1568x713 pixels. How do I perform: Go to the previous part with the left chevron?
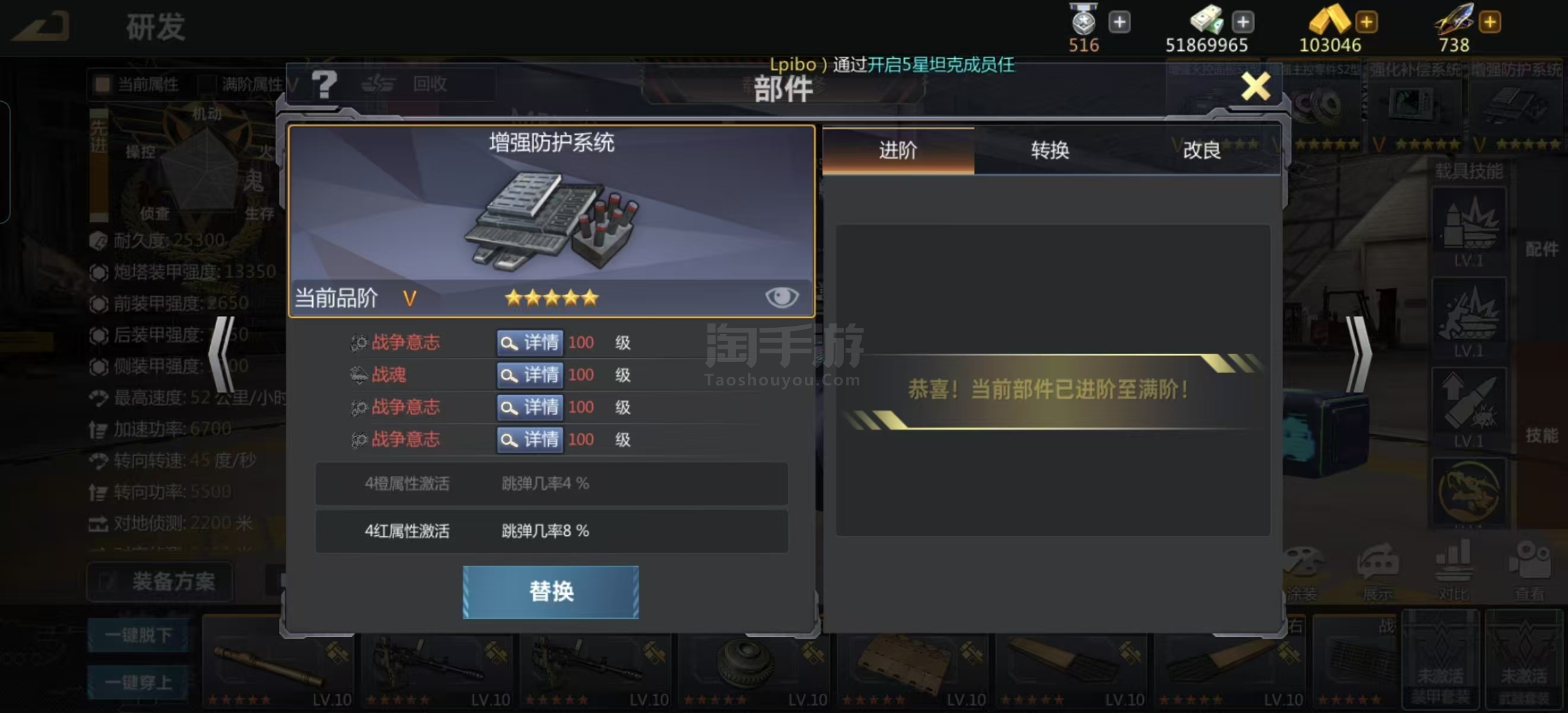[222, 354]
